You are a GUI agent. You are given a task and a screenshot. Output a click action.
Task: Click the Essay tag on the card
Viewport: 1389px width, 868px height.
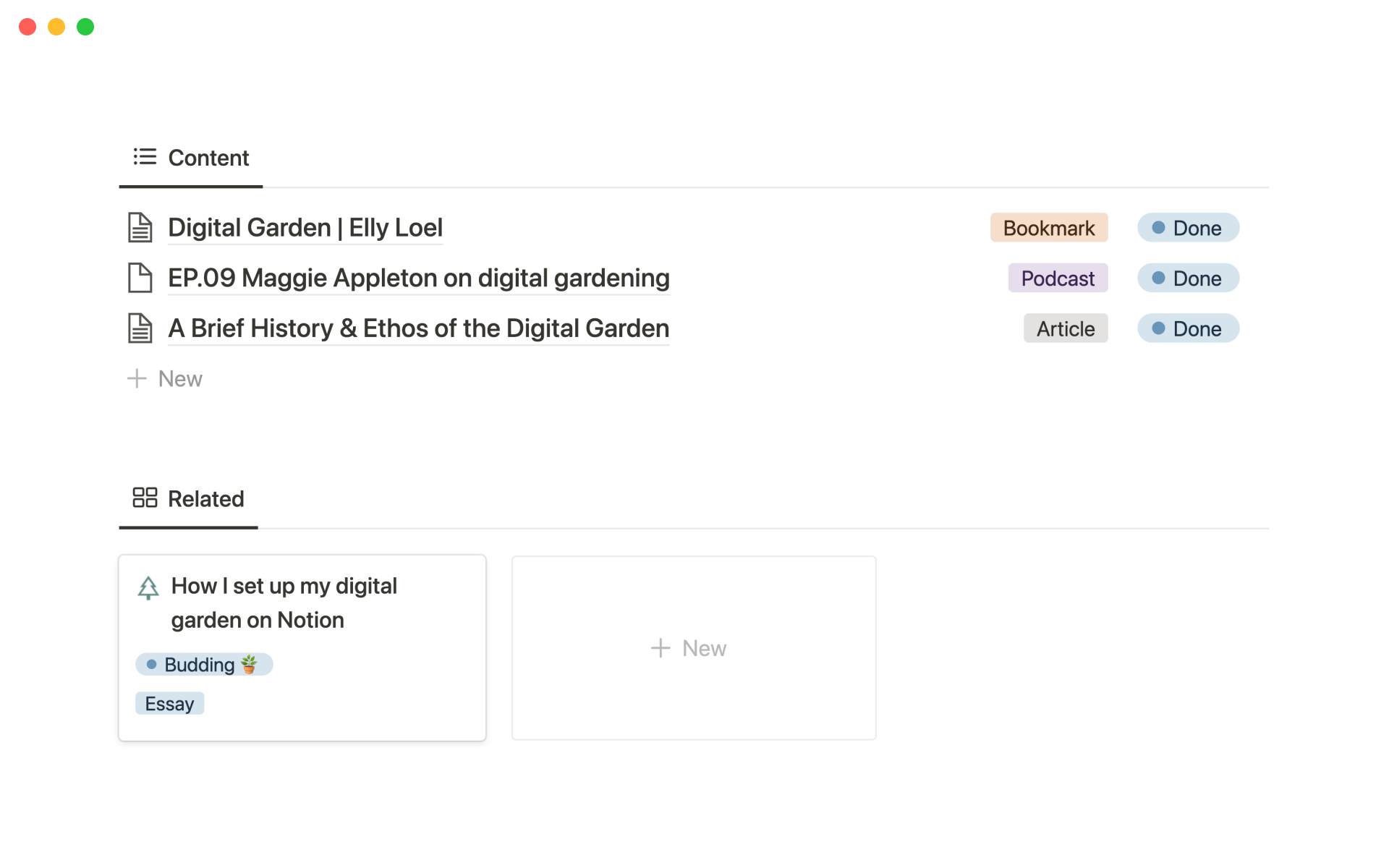coord(169,704)
